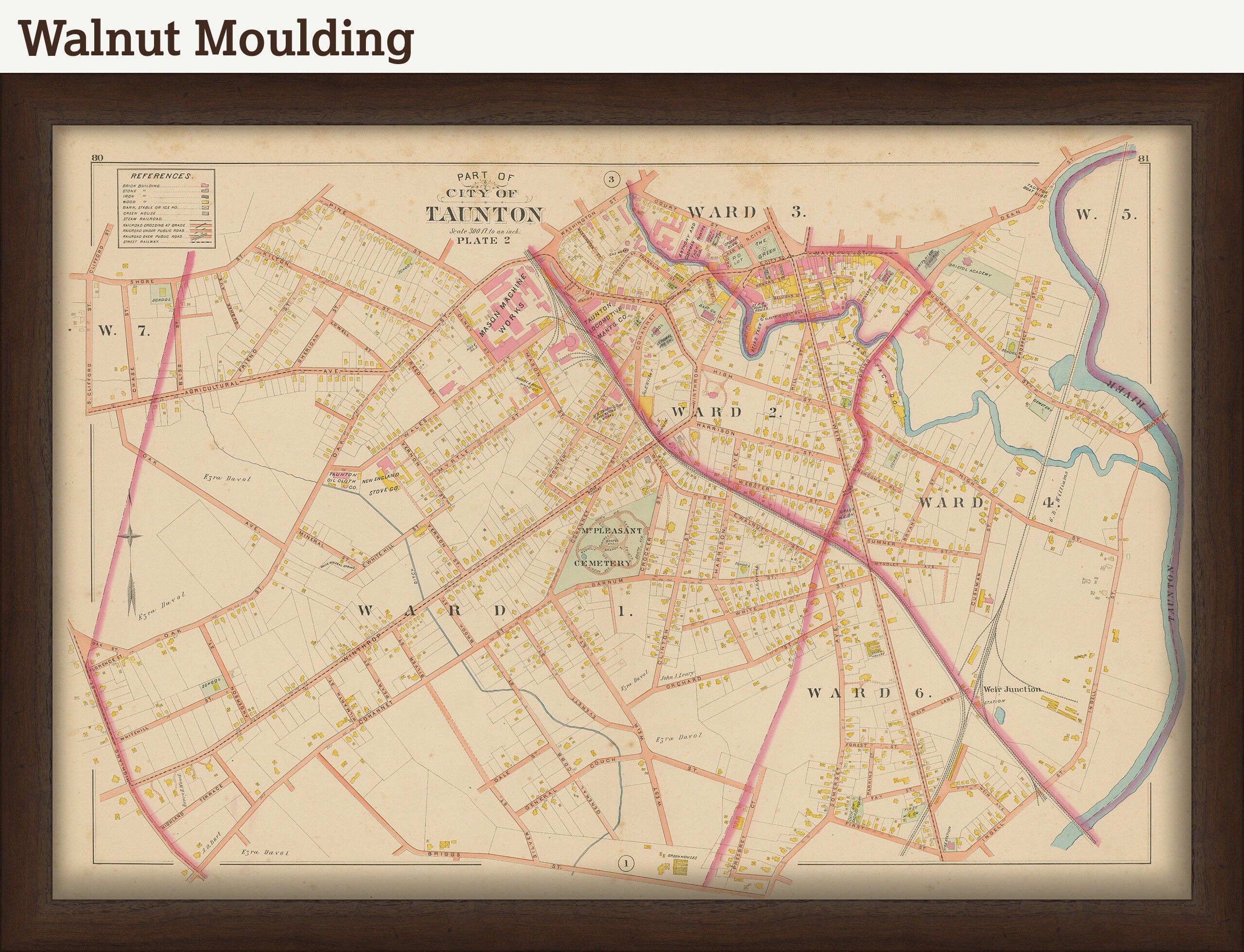This screenshot has height=952, width=1244.
Task: Select the "WARD 3." label
Action: [747, 213]
